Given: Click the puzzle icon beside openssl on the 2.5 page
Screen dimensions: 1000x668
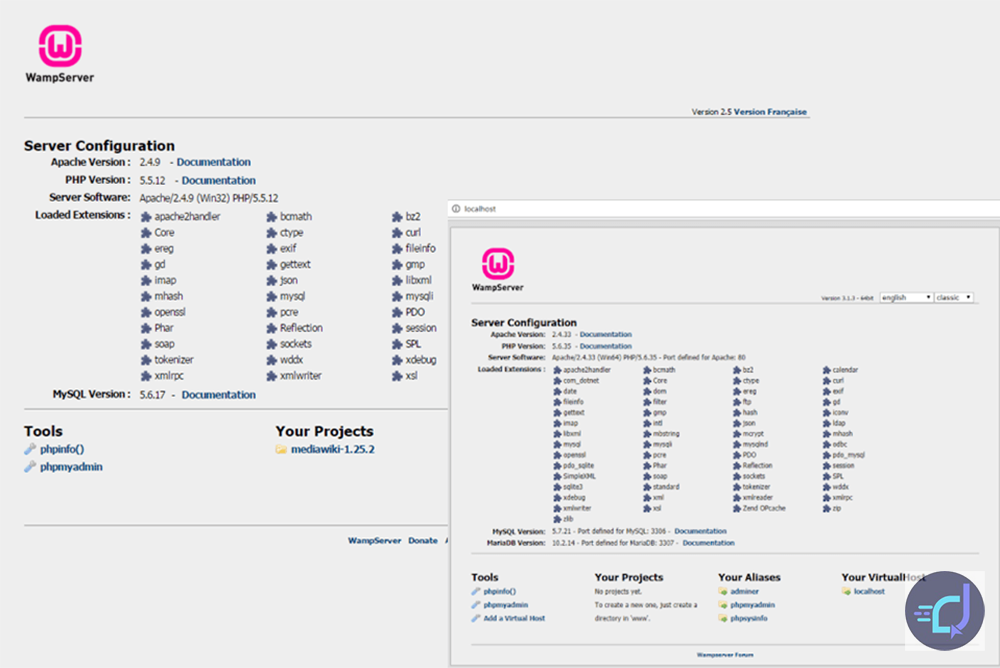Looking at the screenshot, I should pos(146,313).
